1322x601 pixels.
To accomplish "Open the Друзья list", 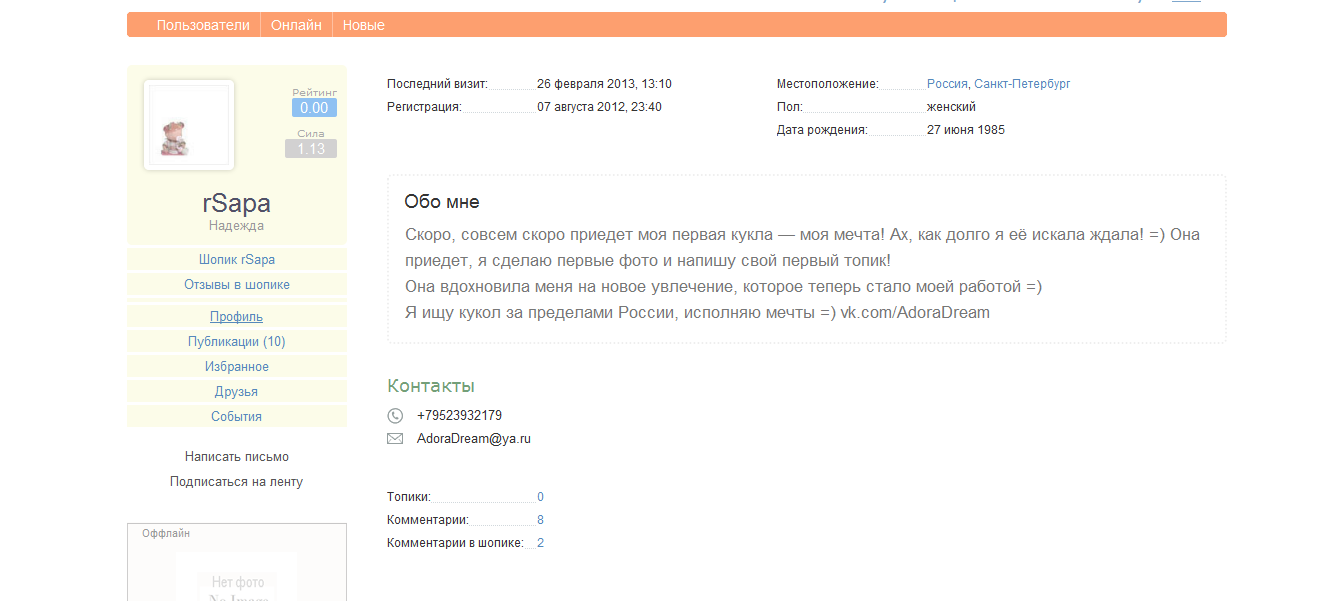I will pos(237,392).
